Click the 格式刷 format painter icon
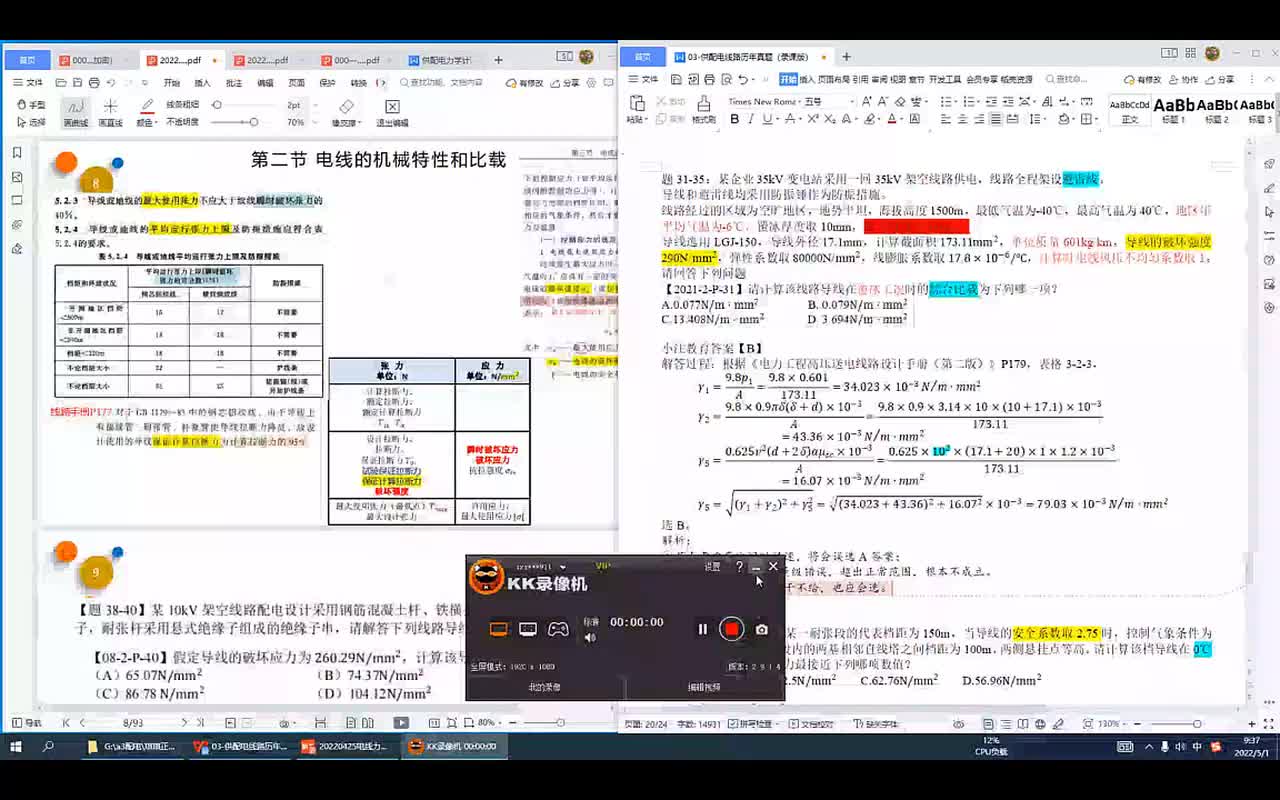Image resolution: width=1280 pixels, height=800 pixels. [x=703, y=108]
